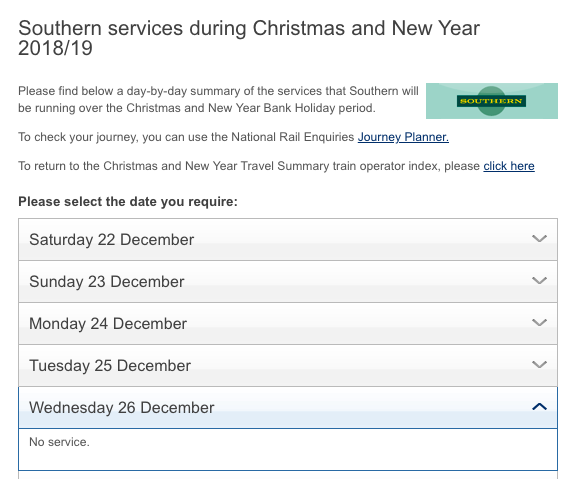Viewport: 573px width, 479px height.
Task: Open the Monday 24 December section
Action: (288, 324)
